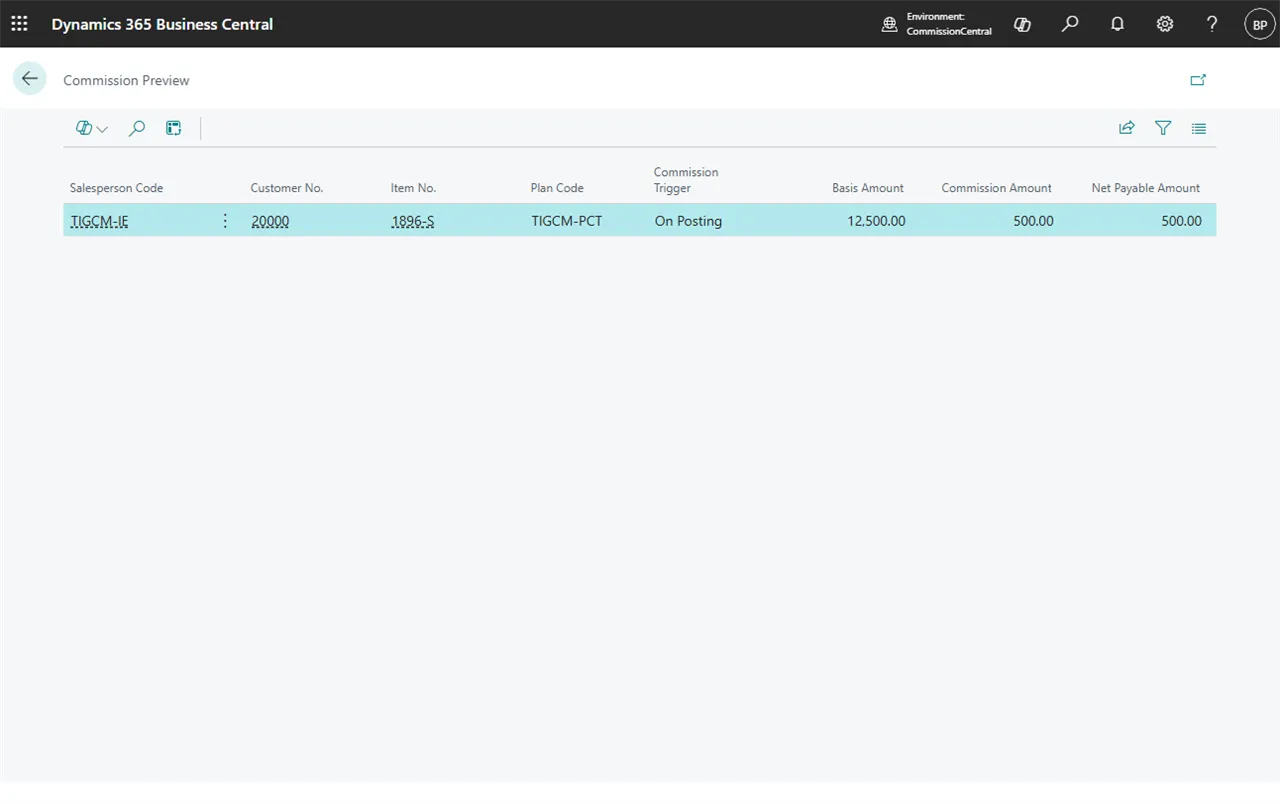Open the notifications bell

(1118, 24)
